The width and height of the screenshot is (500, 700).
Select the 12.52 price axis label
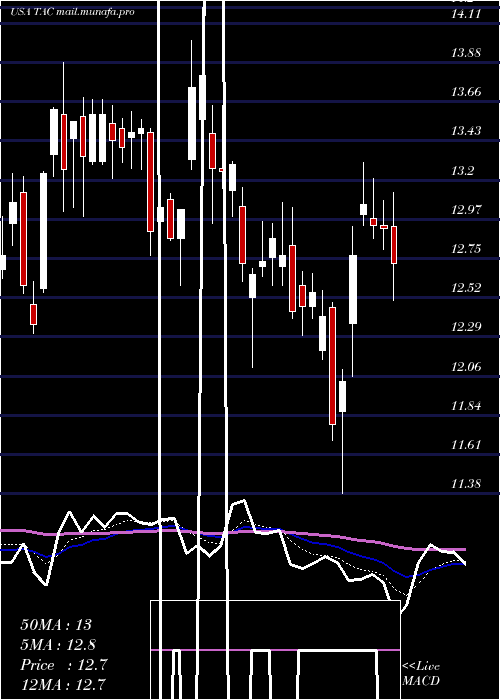[466, 288]
